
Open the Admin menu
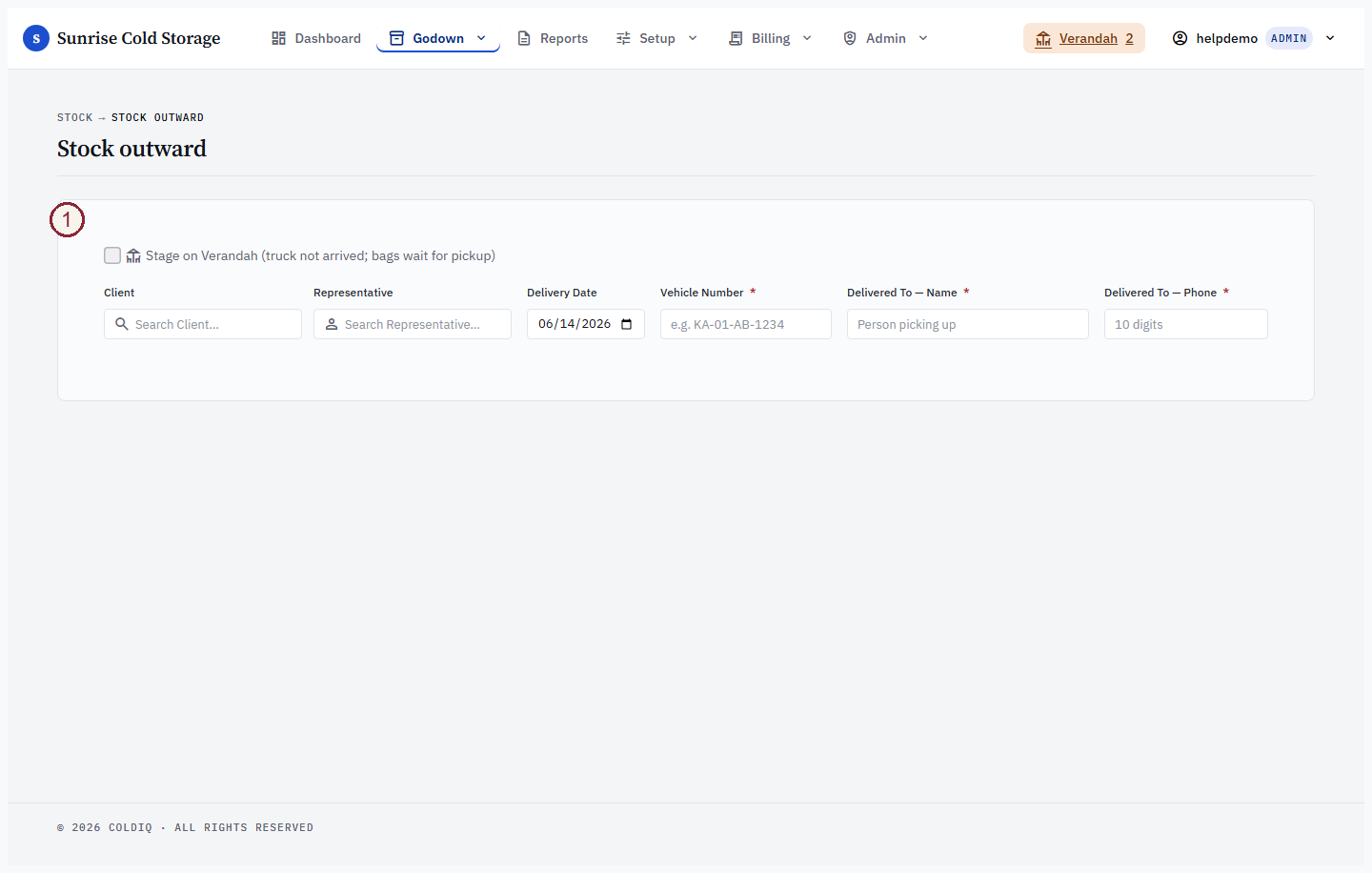[x=886, y=38]
